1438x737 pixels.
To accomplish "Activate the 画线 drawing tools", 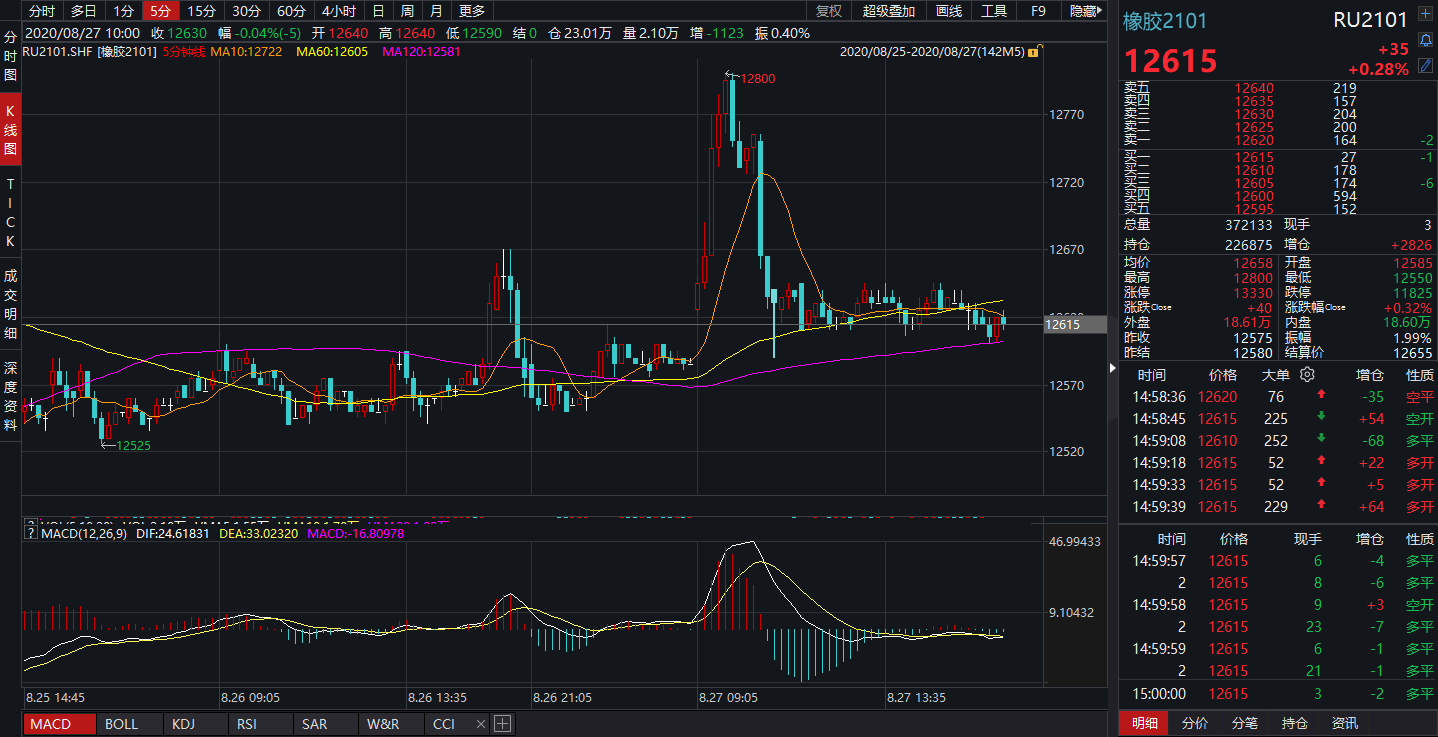I will tap(949, 11).
